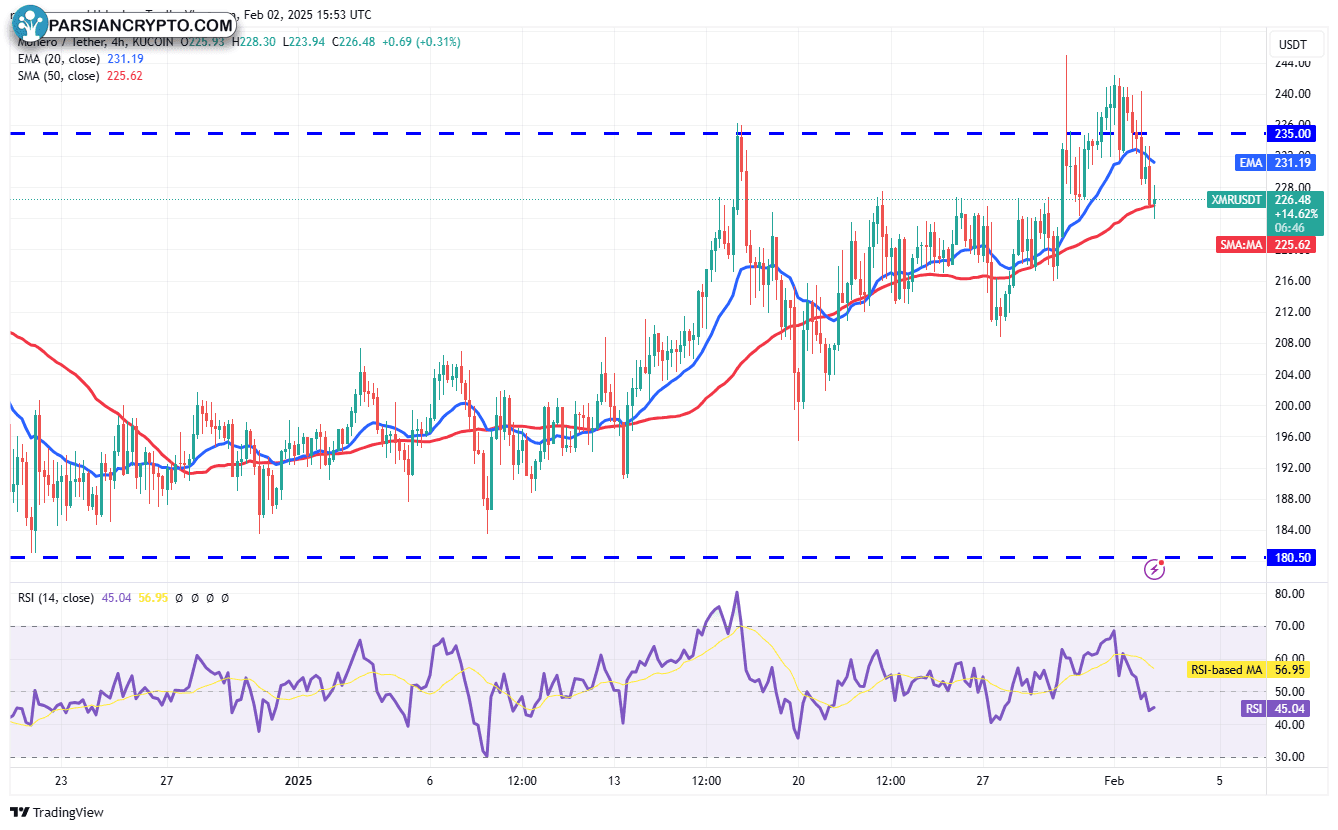
Task: Select the SMA (50, close) indicator legend
Action: pyautogui.click(x=59, y=76)
